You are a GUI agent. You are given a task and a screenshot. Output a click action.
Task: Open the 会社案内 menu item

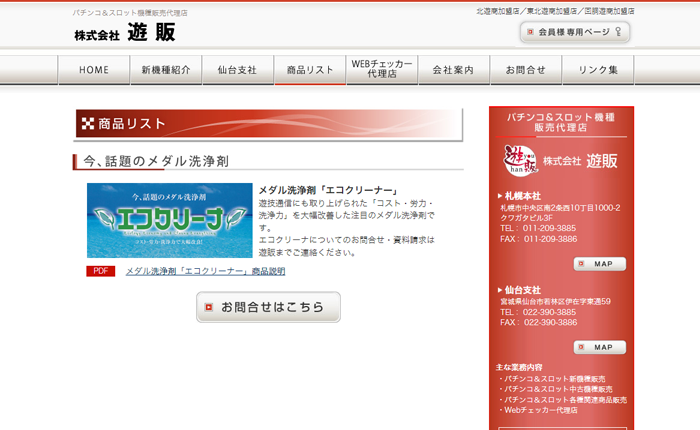pyautogui.click(x=454, y=70)
